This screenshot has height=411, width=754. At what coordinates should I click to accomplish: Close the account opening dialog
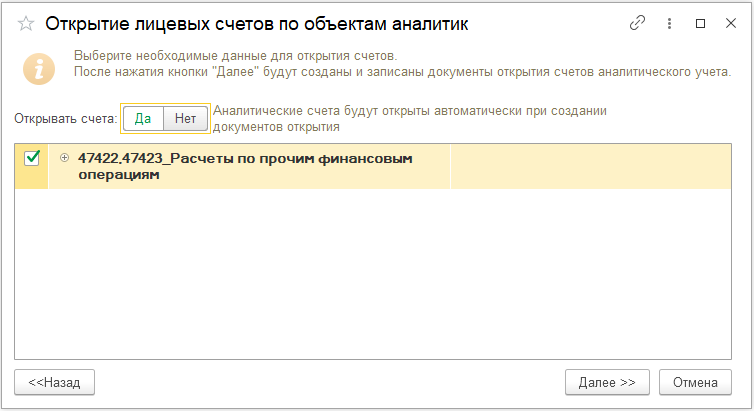pyautogui.click(x=731, y=23)
